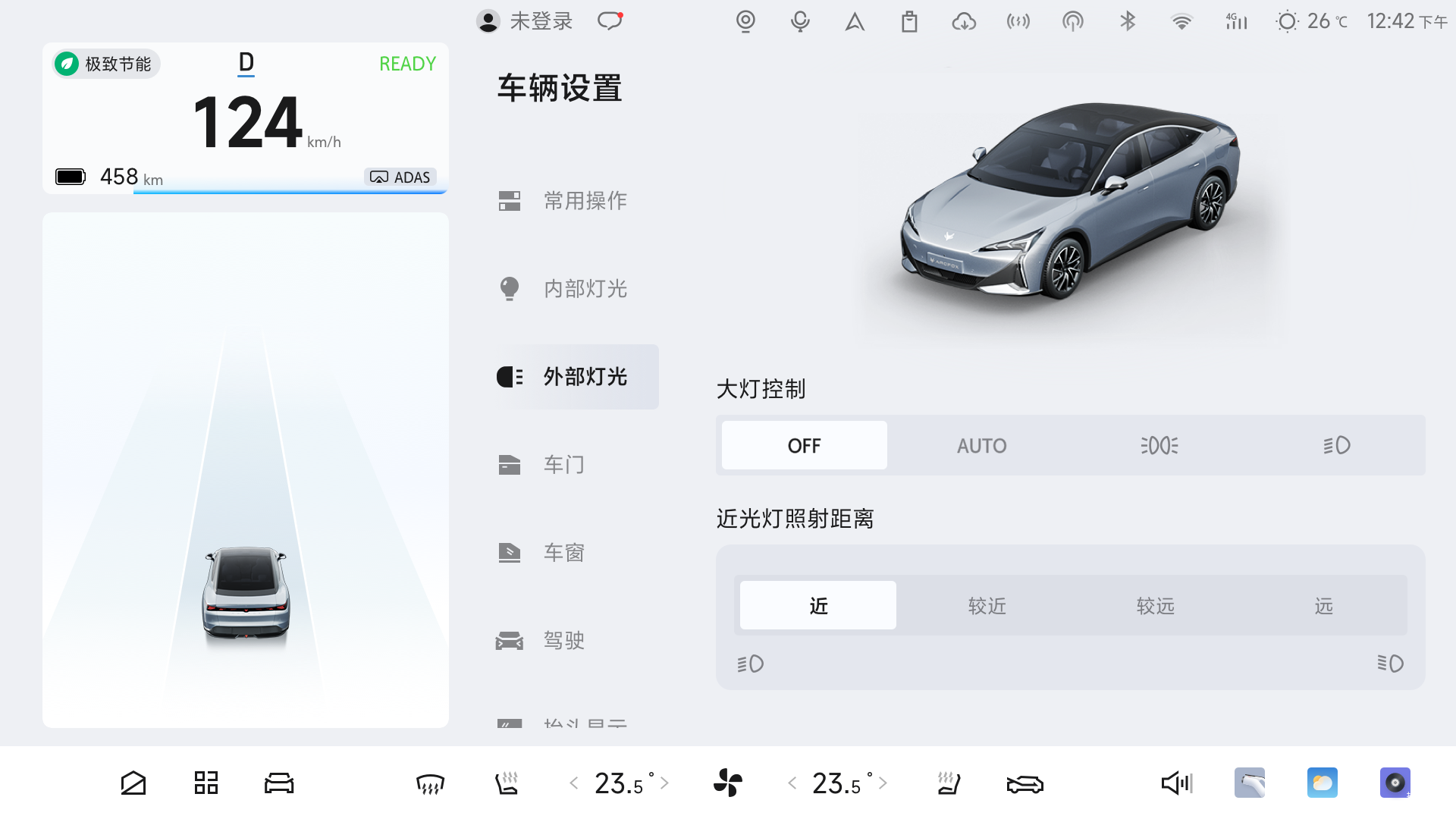
Task: Toggle the driver seat heating icon
Action: (x=507, y=783)
